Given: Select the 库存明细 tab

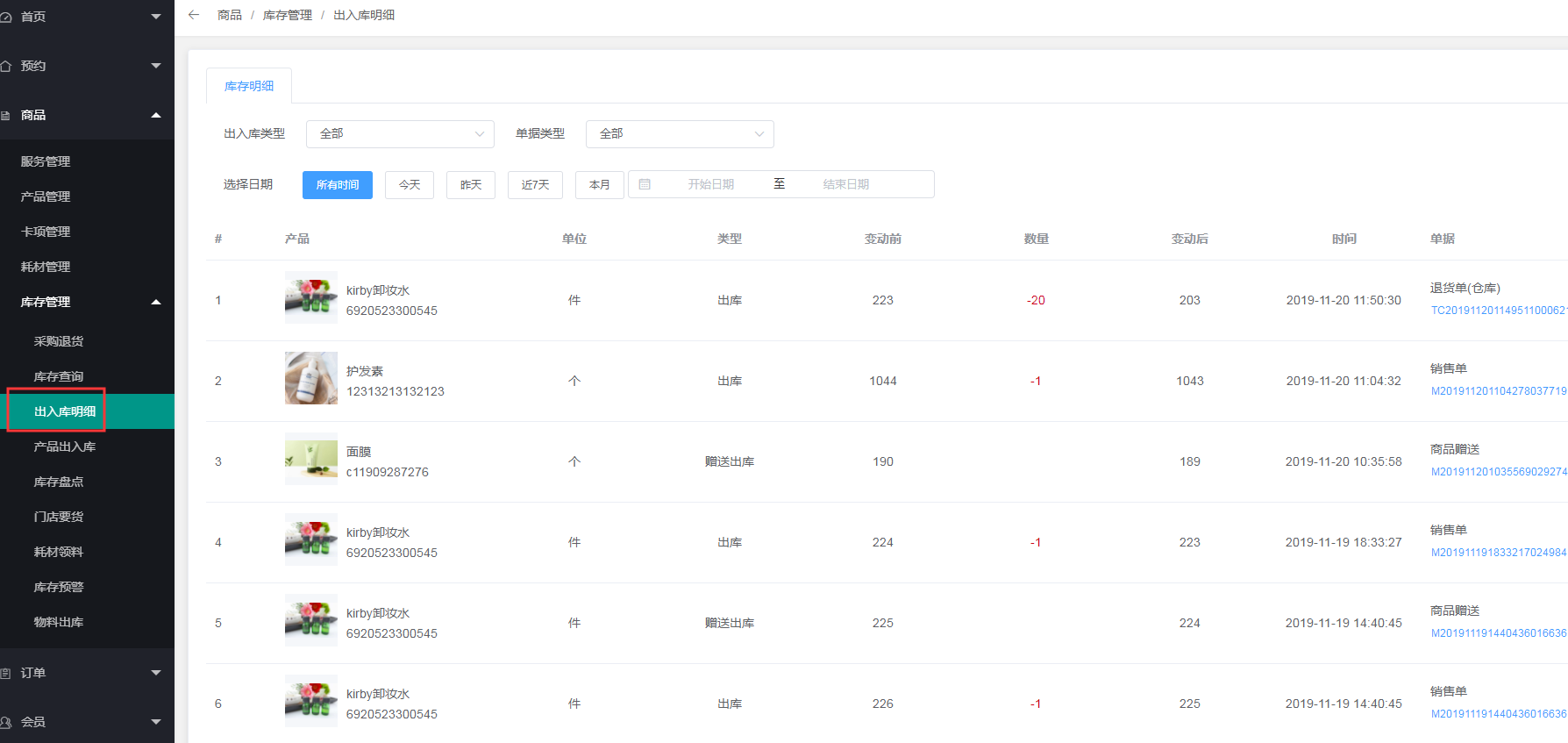Looking at the screenshot, I should tap(249, 86).
